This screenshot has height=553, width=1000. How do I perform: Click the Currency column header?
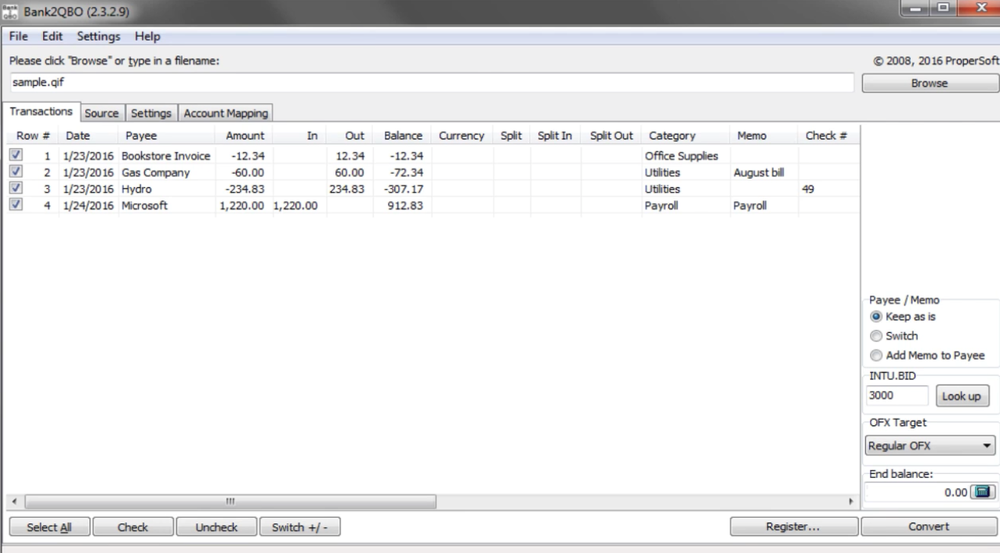coord(462,135)
